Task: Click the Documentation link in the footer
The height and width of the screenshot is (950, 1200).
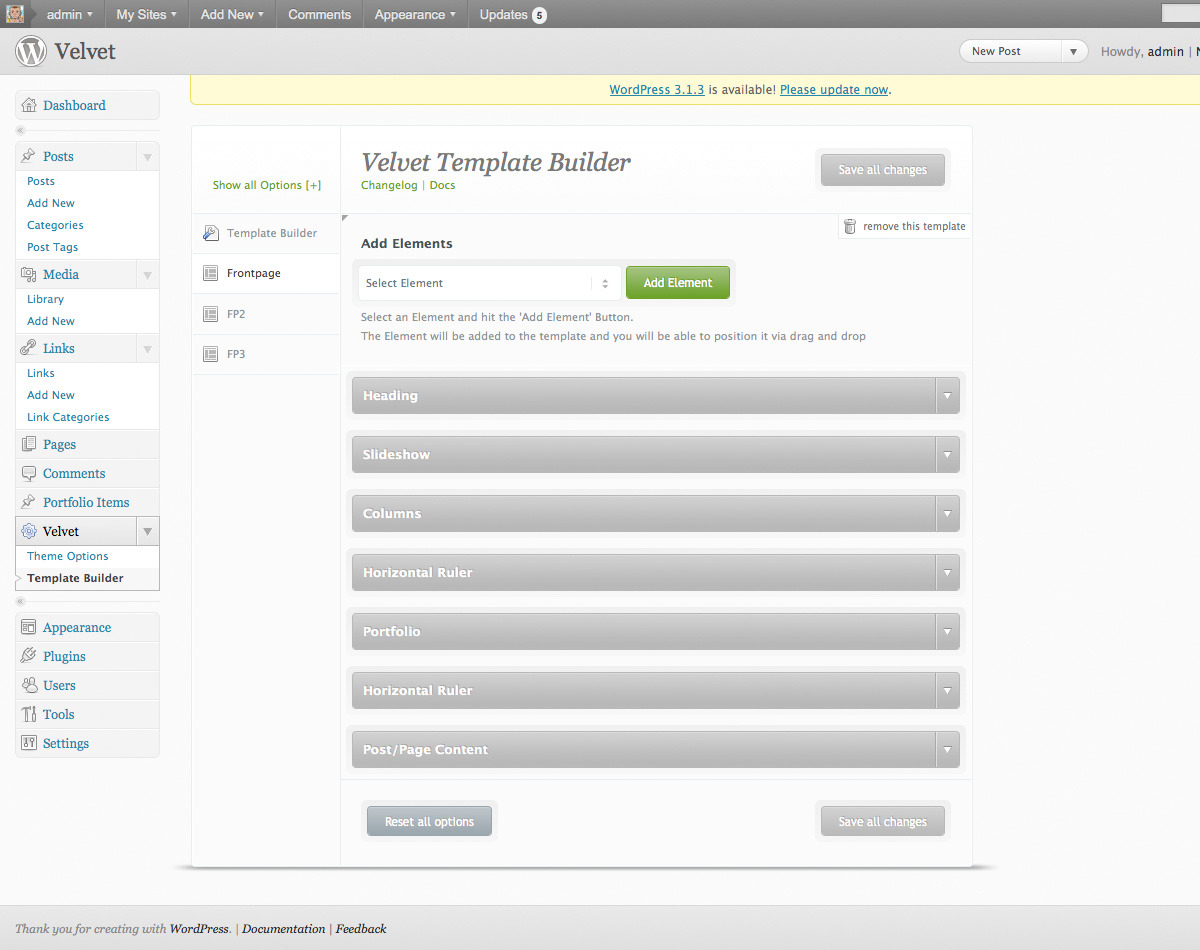Action: [x=284, y=929]
